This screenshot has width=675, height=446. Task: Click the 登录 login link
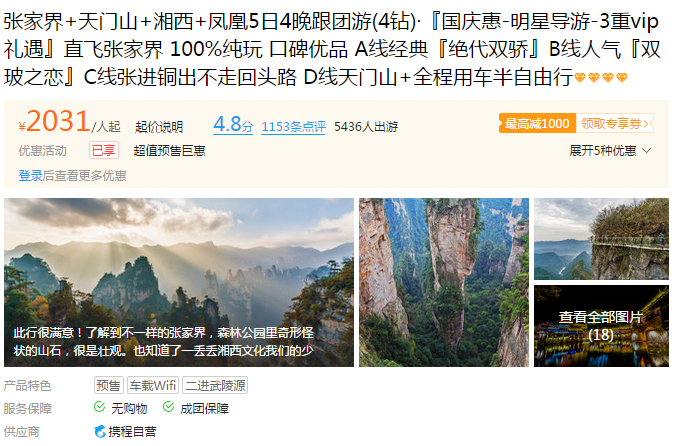pyautogui.click(x=30, y=176)
